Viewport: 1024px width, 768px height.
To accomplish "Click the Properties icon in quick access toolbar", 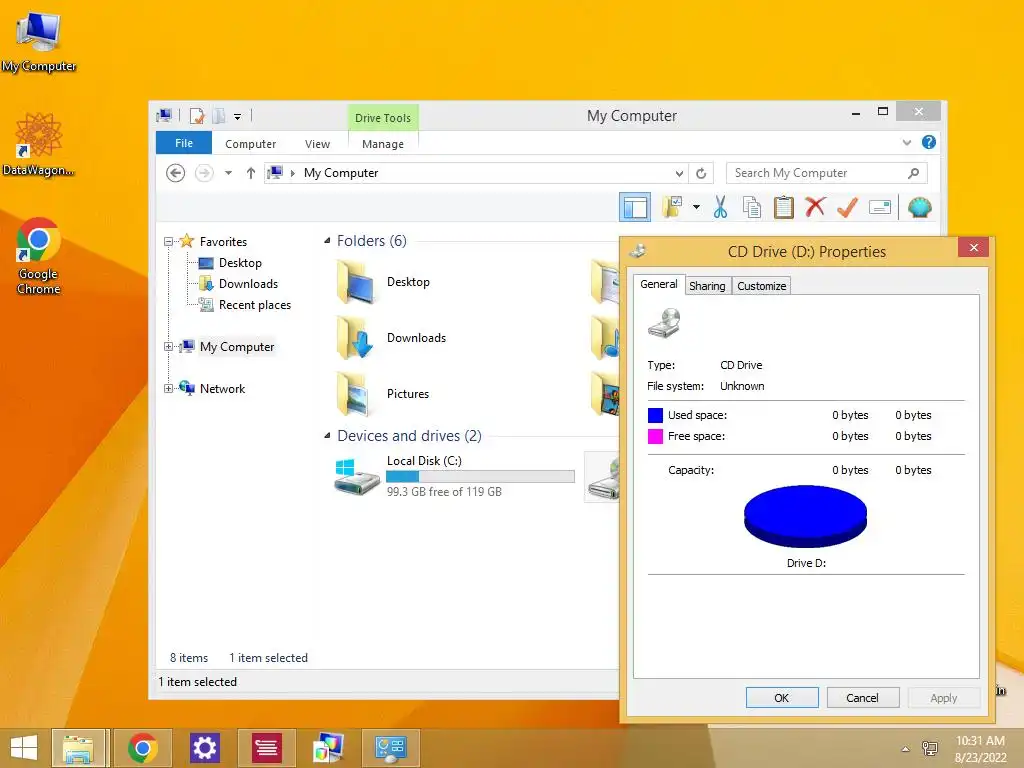I will tap(197, 116).
